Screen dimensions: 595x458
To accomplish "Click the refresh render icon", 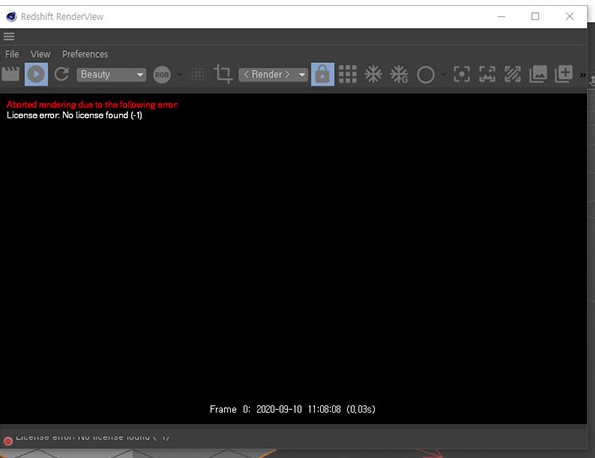I will point(61,74).
